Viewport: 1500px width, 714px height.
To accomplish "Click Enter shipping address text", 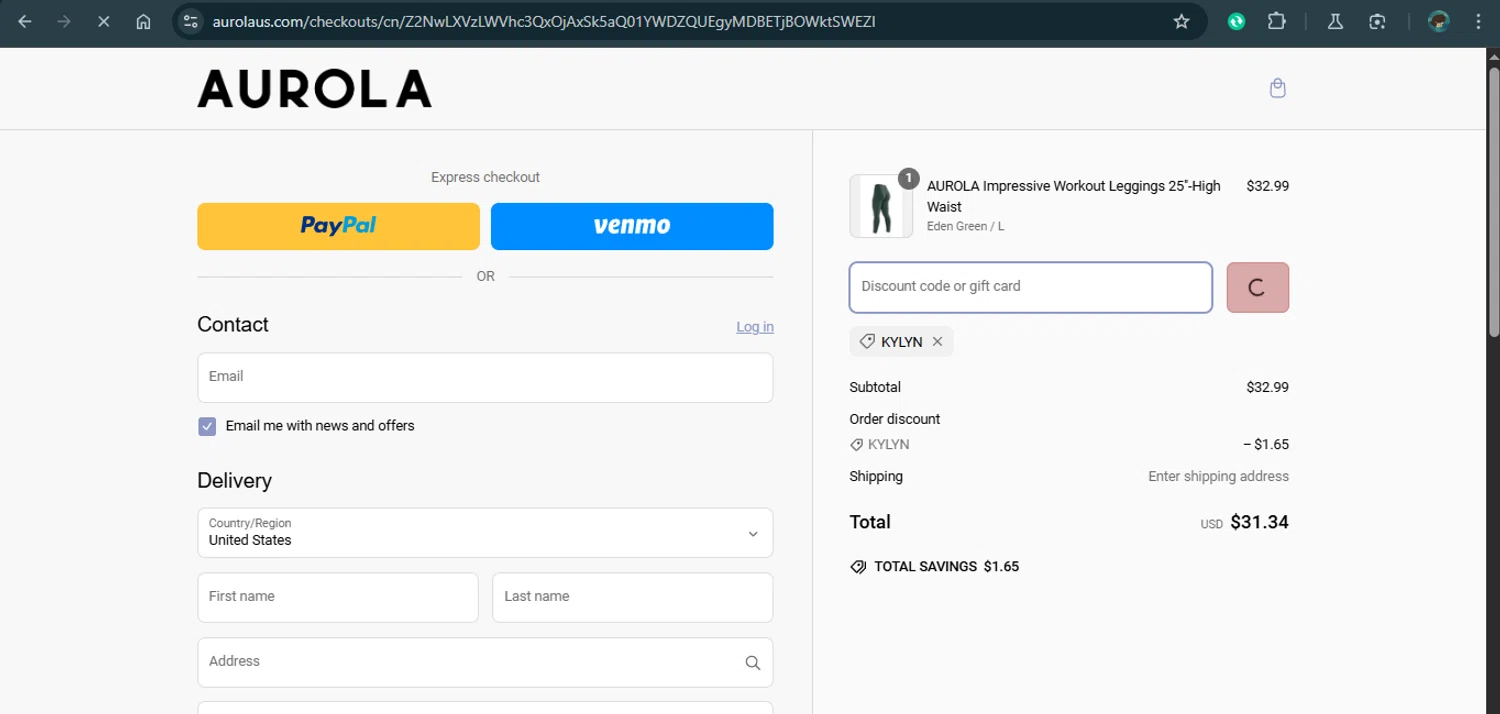I will tap(1218, 477).
